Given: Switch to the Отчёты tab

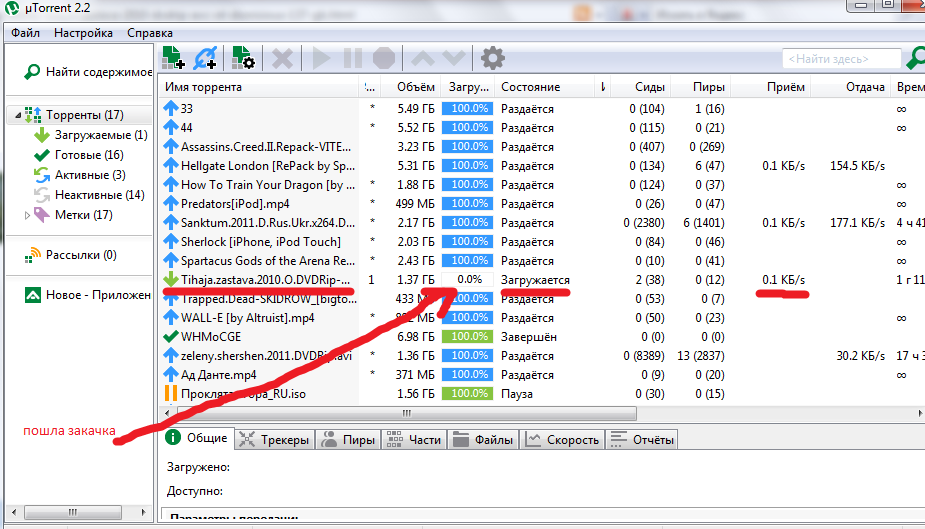Looking at the screenshot, I should coord(642,440).
